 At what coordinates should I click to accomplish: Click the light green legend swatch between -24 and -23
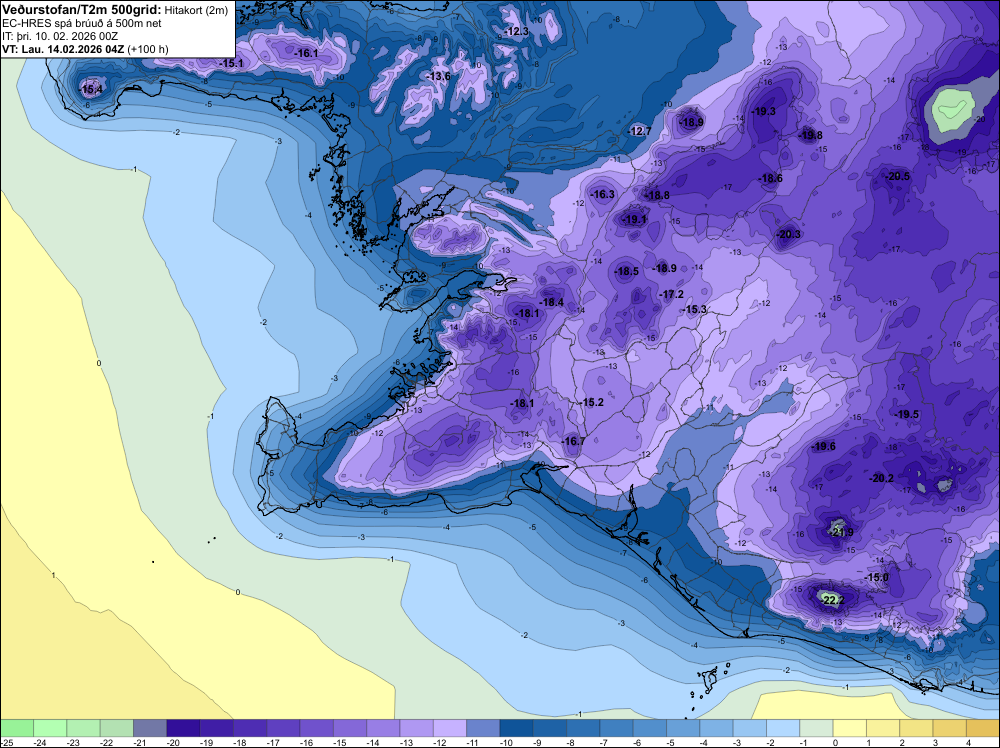pyautogui.click(x=50, y=728)
